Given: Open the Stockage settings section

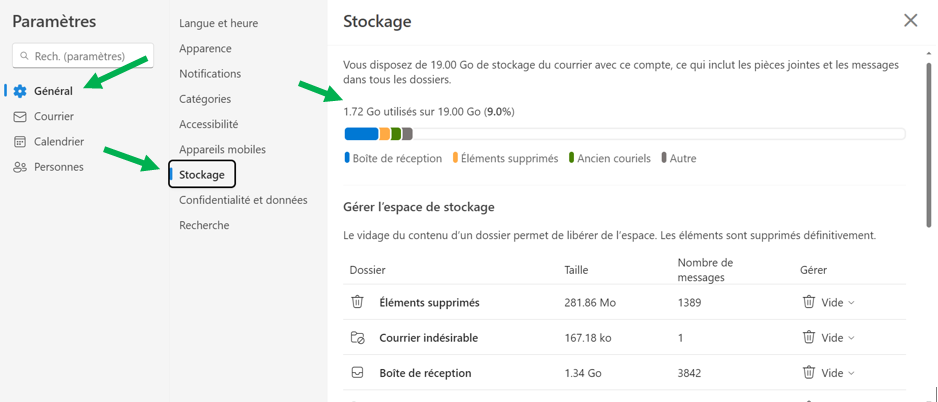Looking at the screenshot, I should (202, 175).
